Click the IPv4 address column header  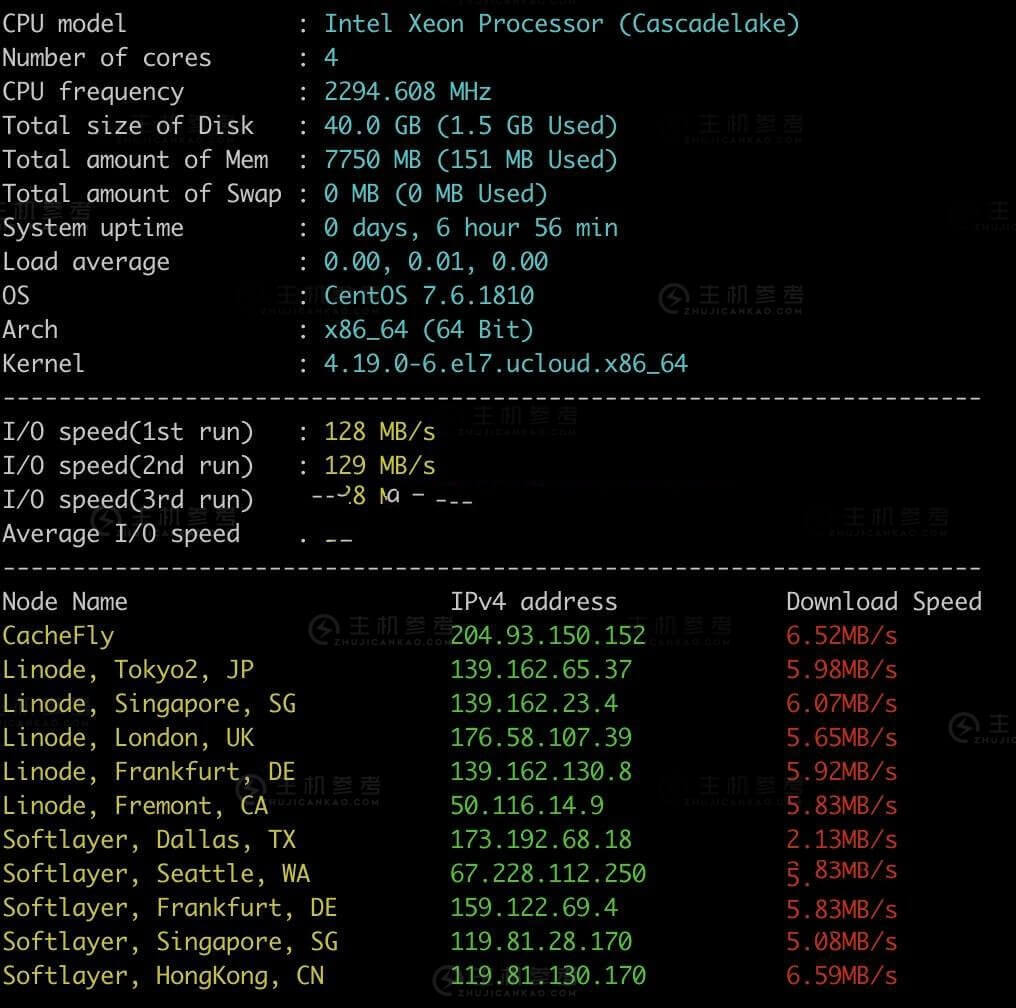point(534,602)
